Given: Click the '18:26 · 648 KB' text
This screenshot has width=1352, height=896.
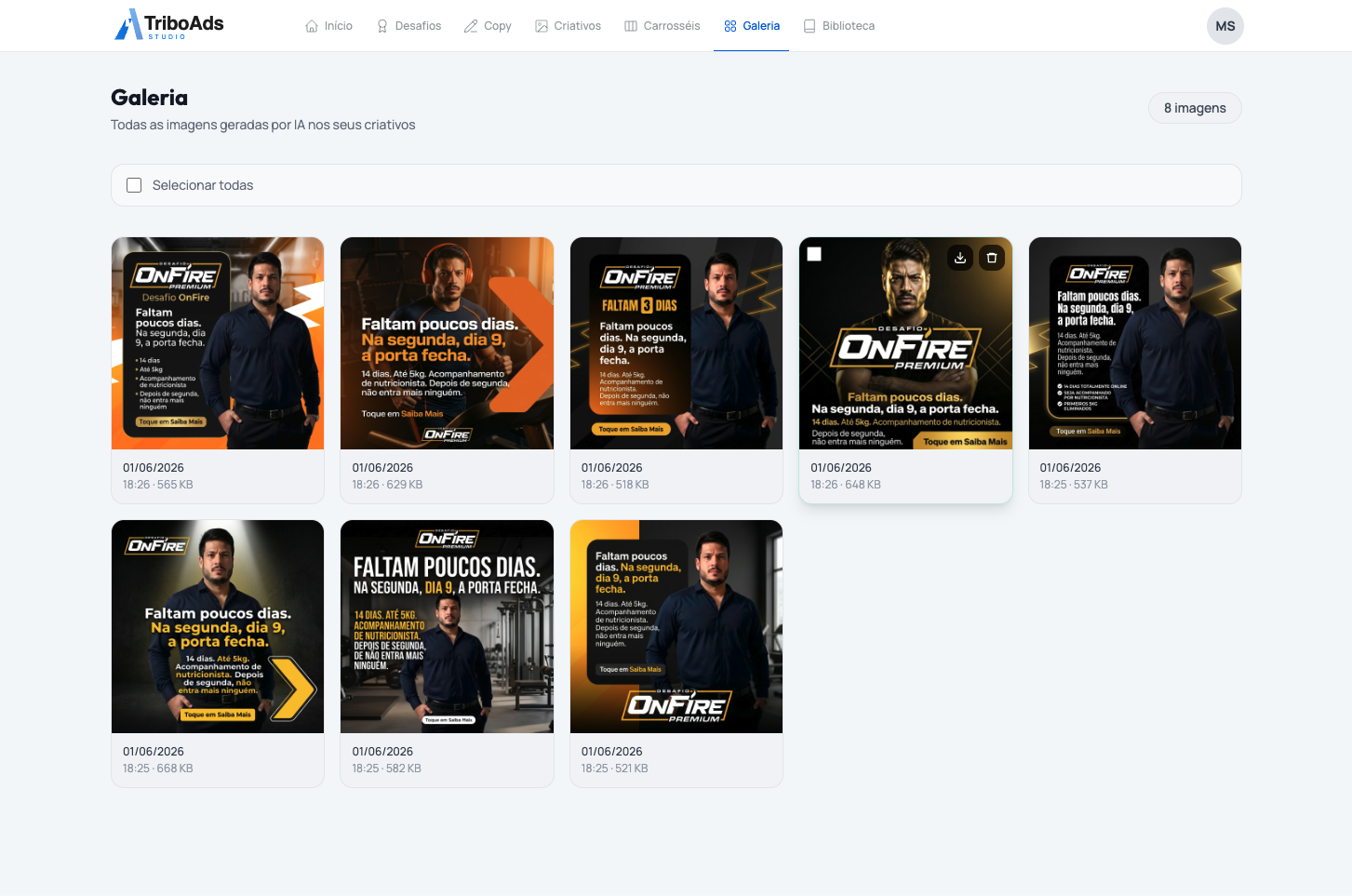Looking at the screenshot, I should (x=846, y=485).
